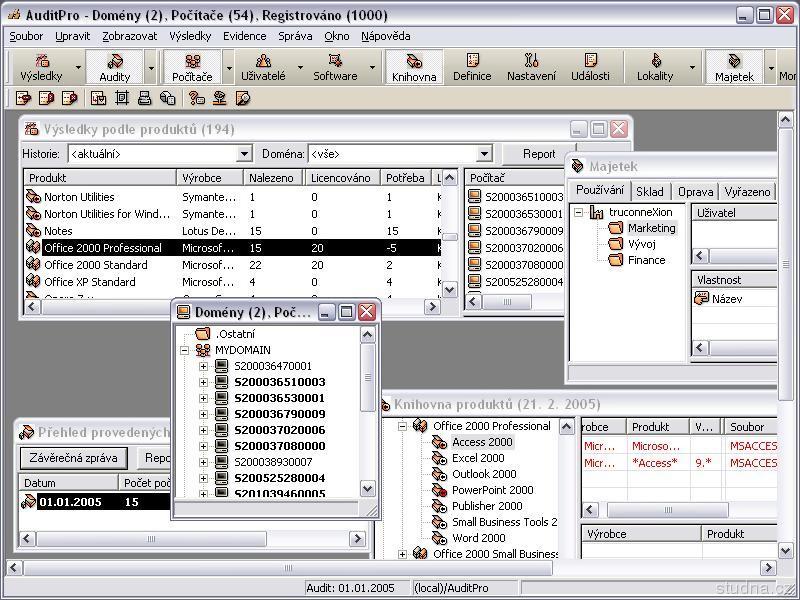Screen dimensions: 800x600
Task: Open the Evidence menu
Action: point(244,36)
